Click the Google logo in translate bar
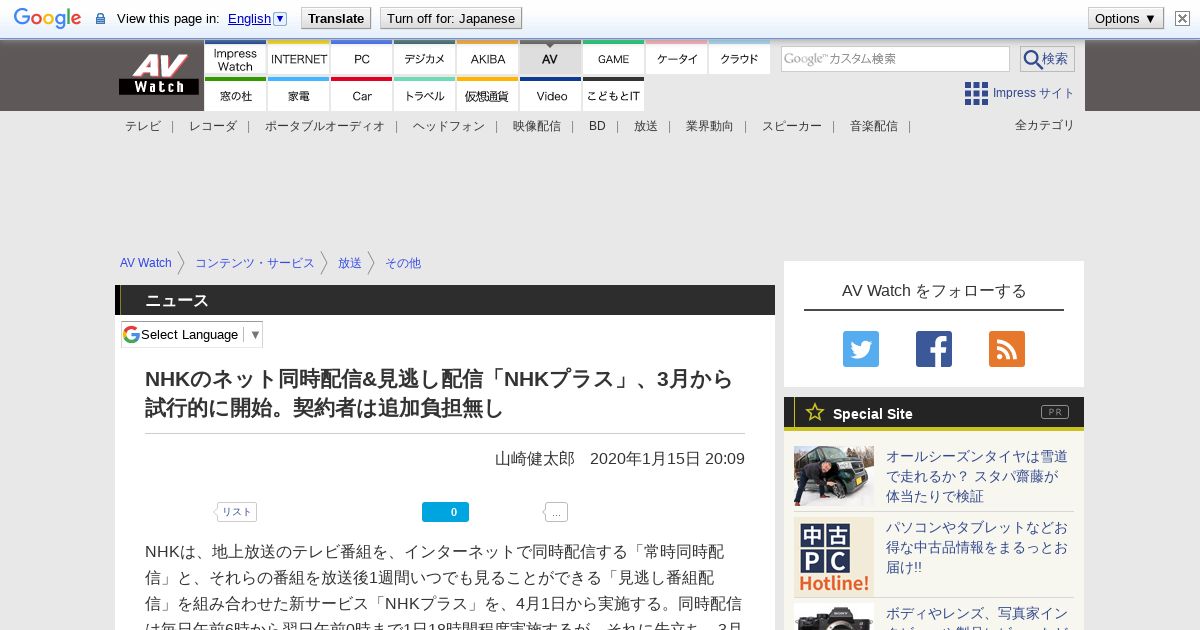This screenshot has height=630, width=1200. tap(47, 18)
